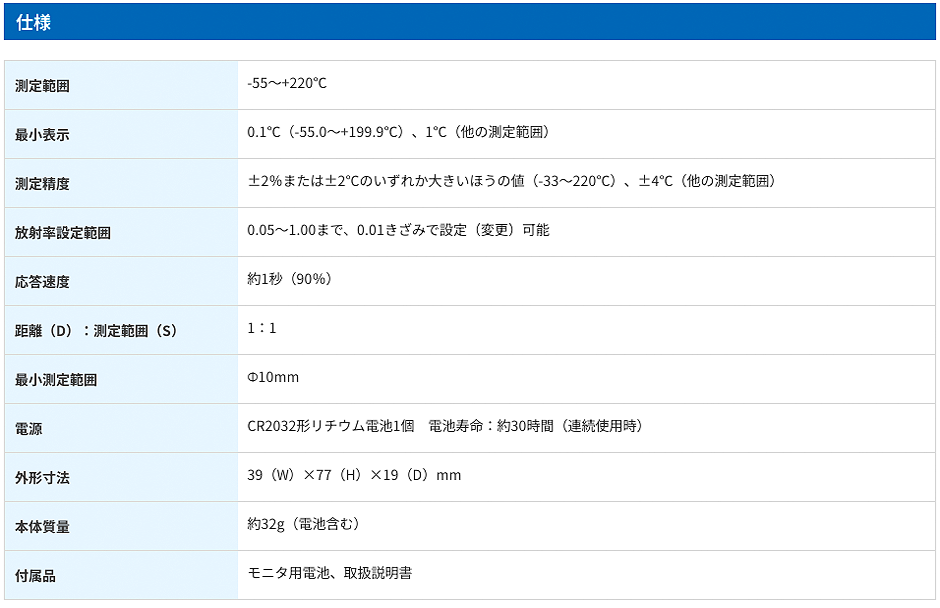This screenshot has height=608, width=940.
Task: Click the 最小表示 row label
Action: [42, 135]
